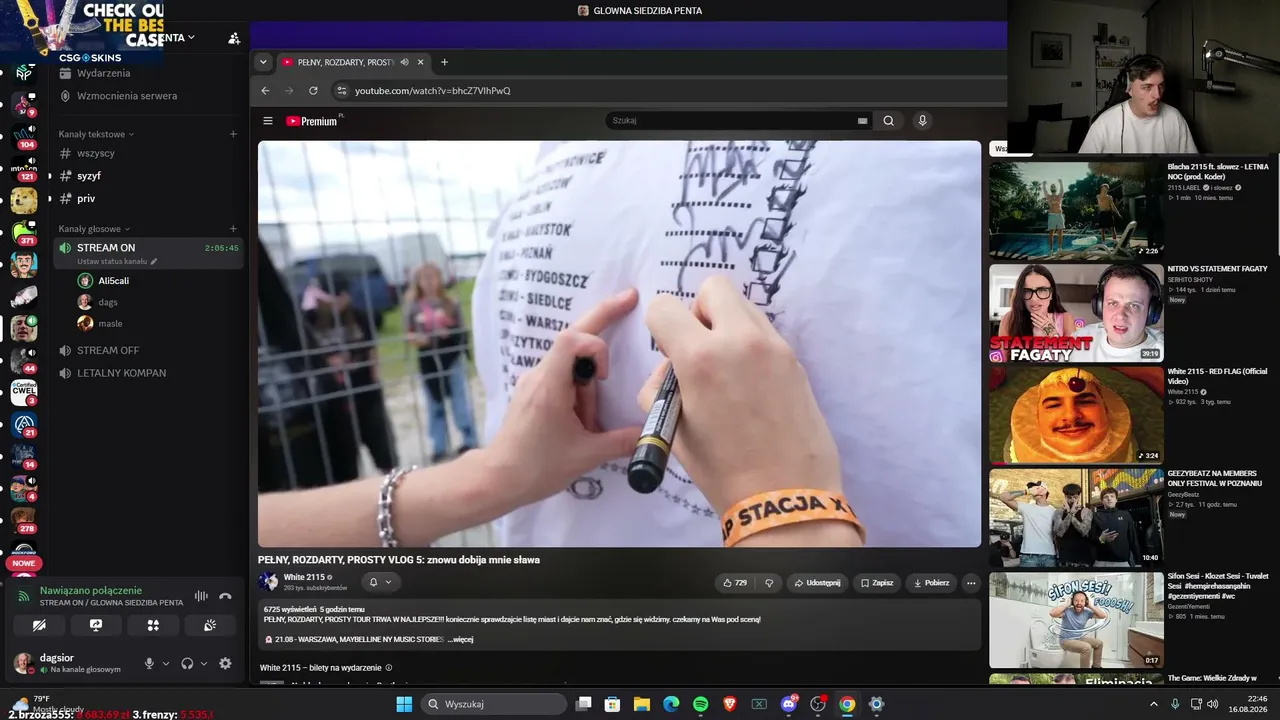Image resolution: width=1280 pixels, height=720 pixels.
Task: Open the White 2115 channel link
Action: [304, 577]
